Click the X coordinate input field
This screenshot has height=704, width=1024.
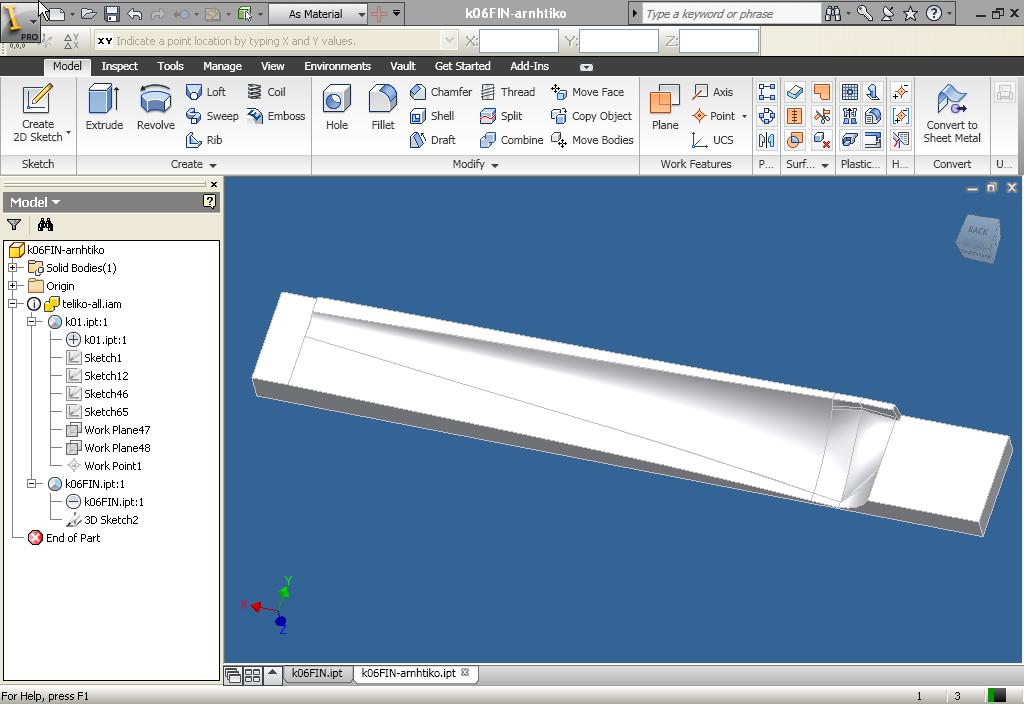coord(519,41)
